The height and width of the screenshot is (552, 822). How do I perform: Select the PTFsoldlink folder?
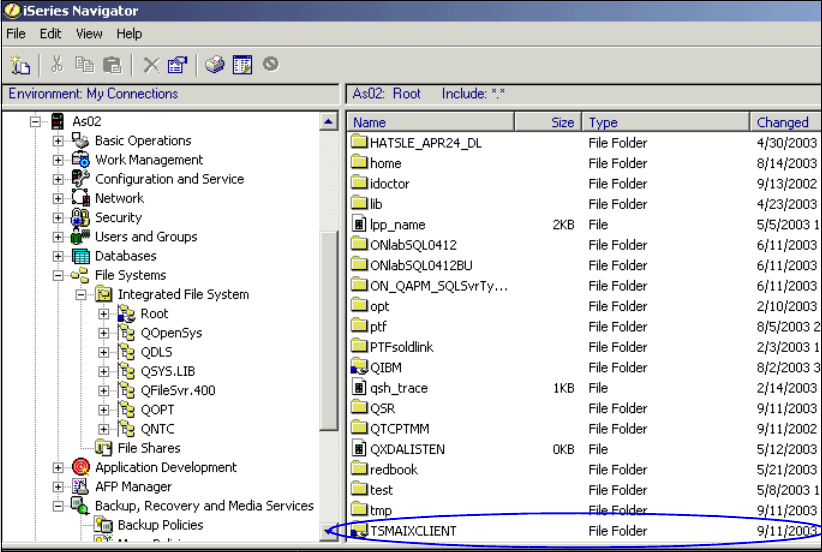coord(402,347)
